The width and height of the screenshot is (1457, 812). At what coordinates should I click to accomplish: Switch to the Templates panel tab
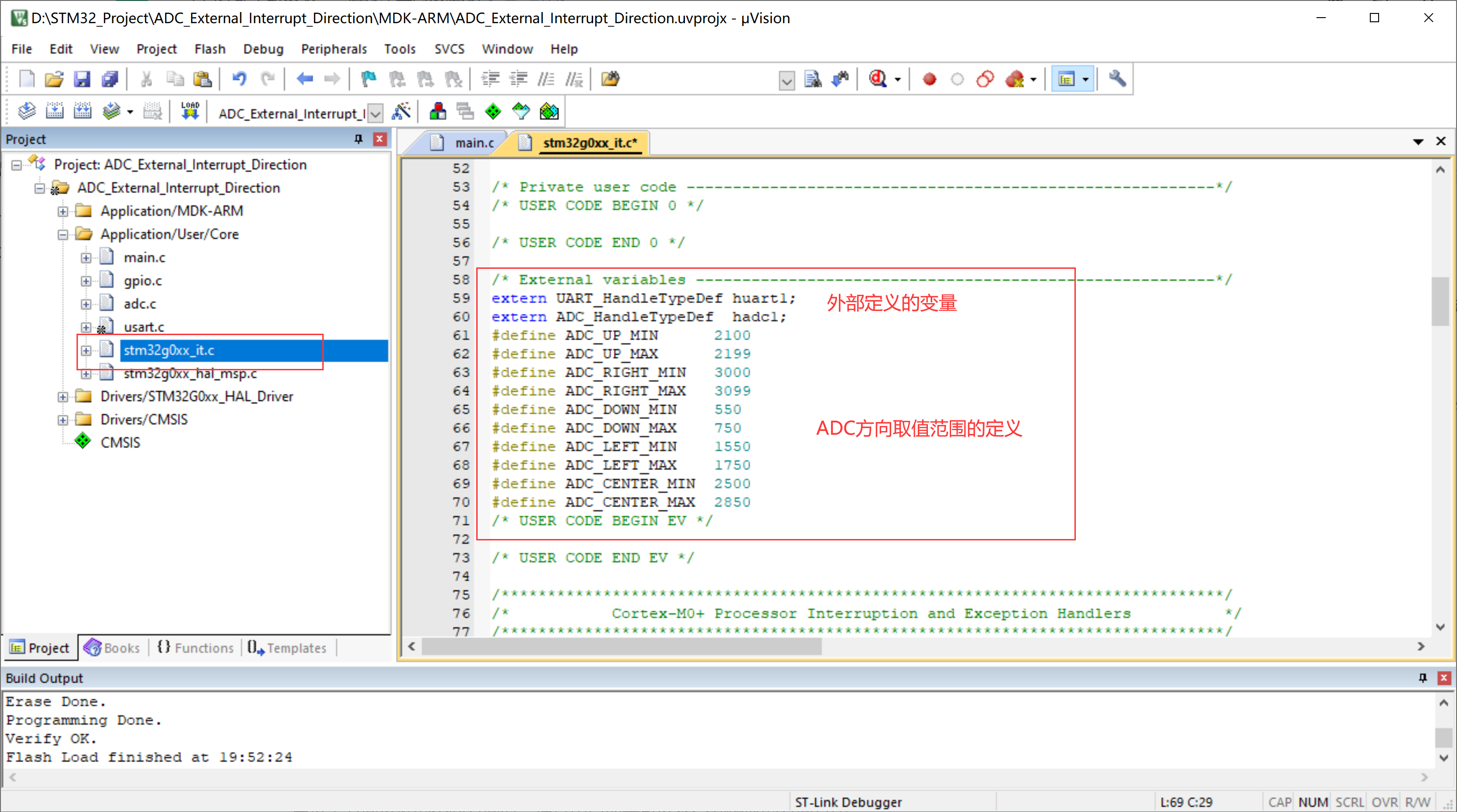[288, 647]
